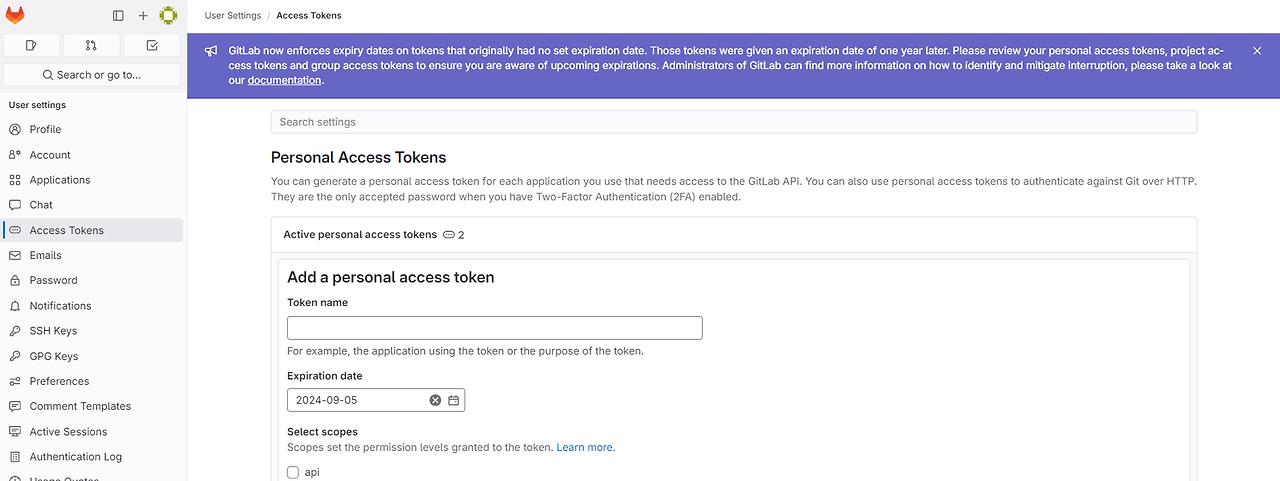Viewport: 1280px width, 481px height.
Task: Click the Select scopes label
Action: click(x=322, y=432)
